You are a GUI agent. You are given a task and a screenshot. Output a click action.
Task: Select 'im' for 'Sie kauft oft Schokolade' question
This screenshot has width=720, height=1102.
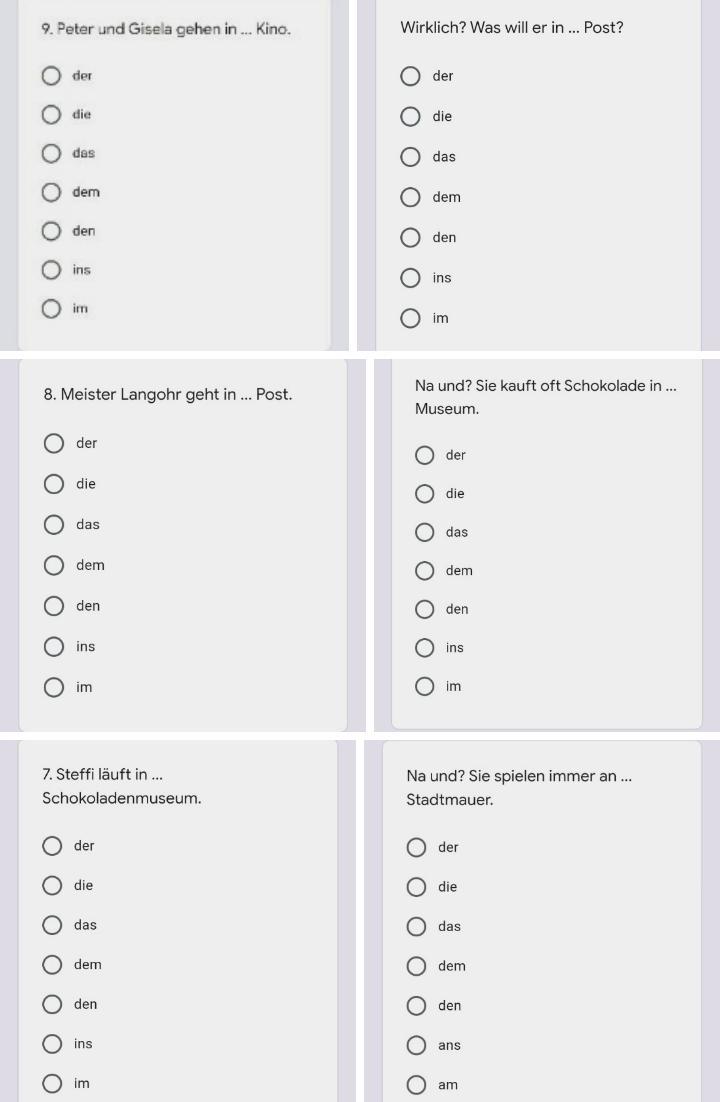425,687
